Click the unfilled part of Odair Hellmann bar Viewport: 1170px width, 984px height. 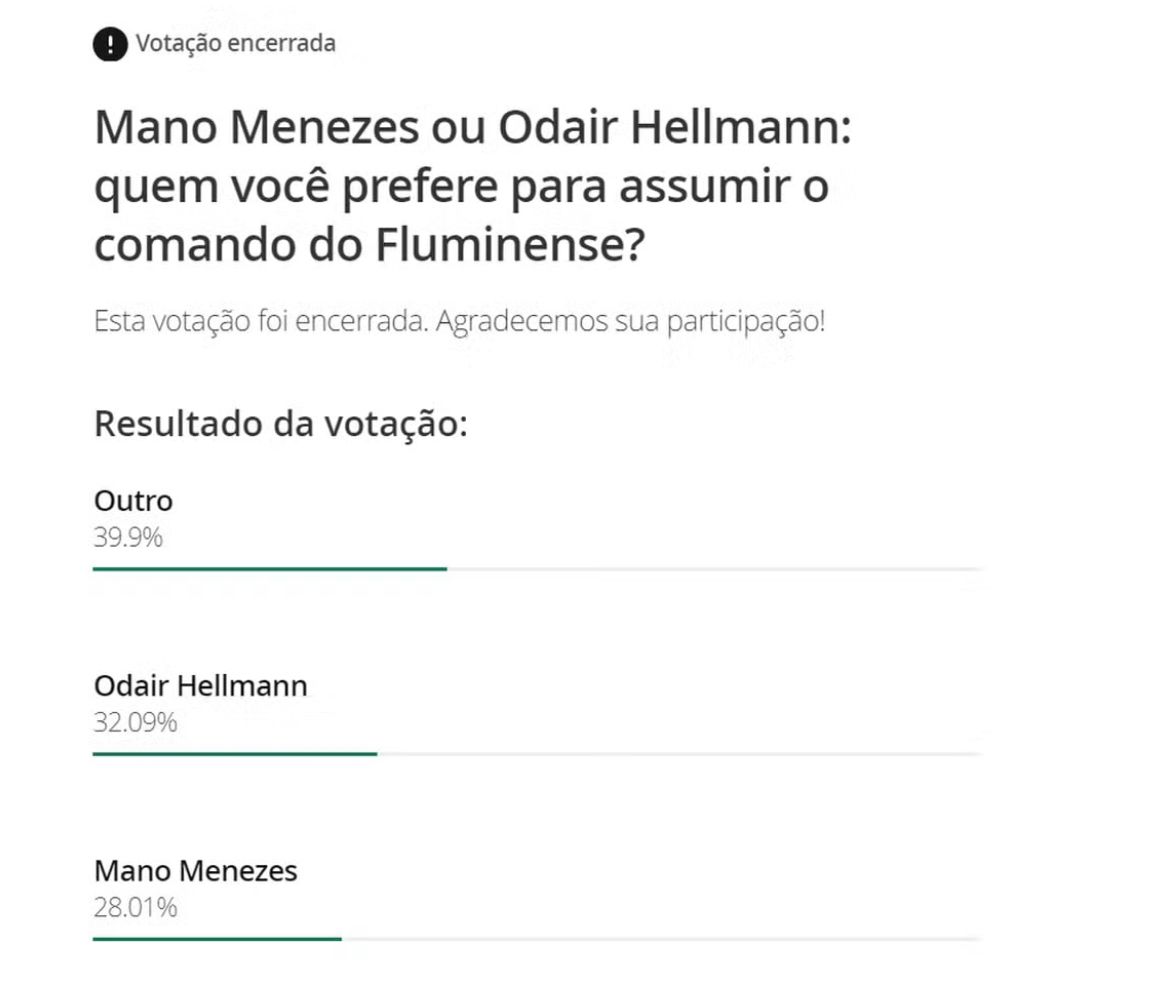(679, 753)
